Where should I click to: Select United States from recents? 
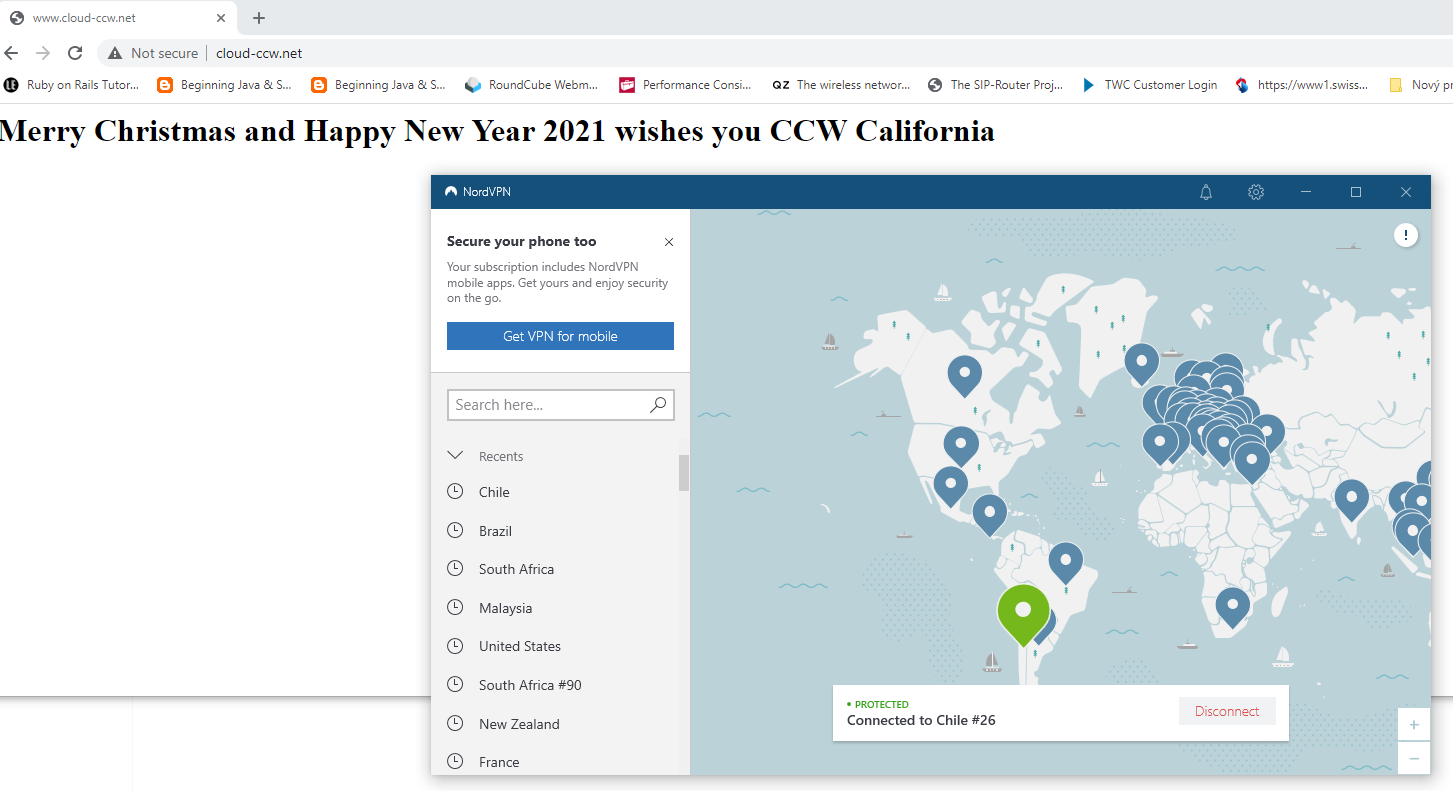coord(520,646)
